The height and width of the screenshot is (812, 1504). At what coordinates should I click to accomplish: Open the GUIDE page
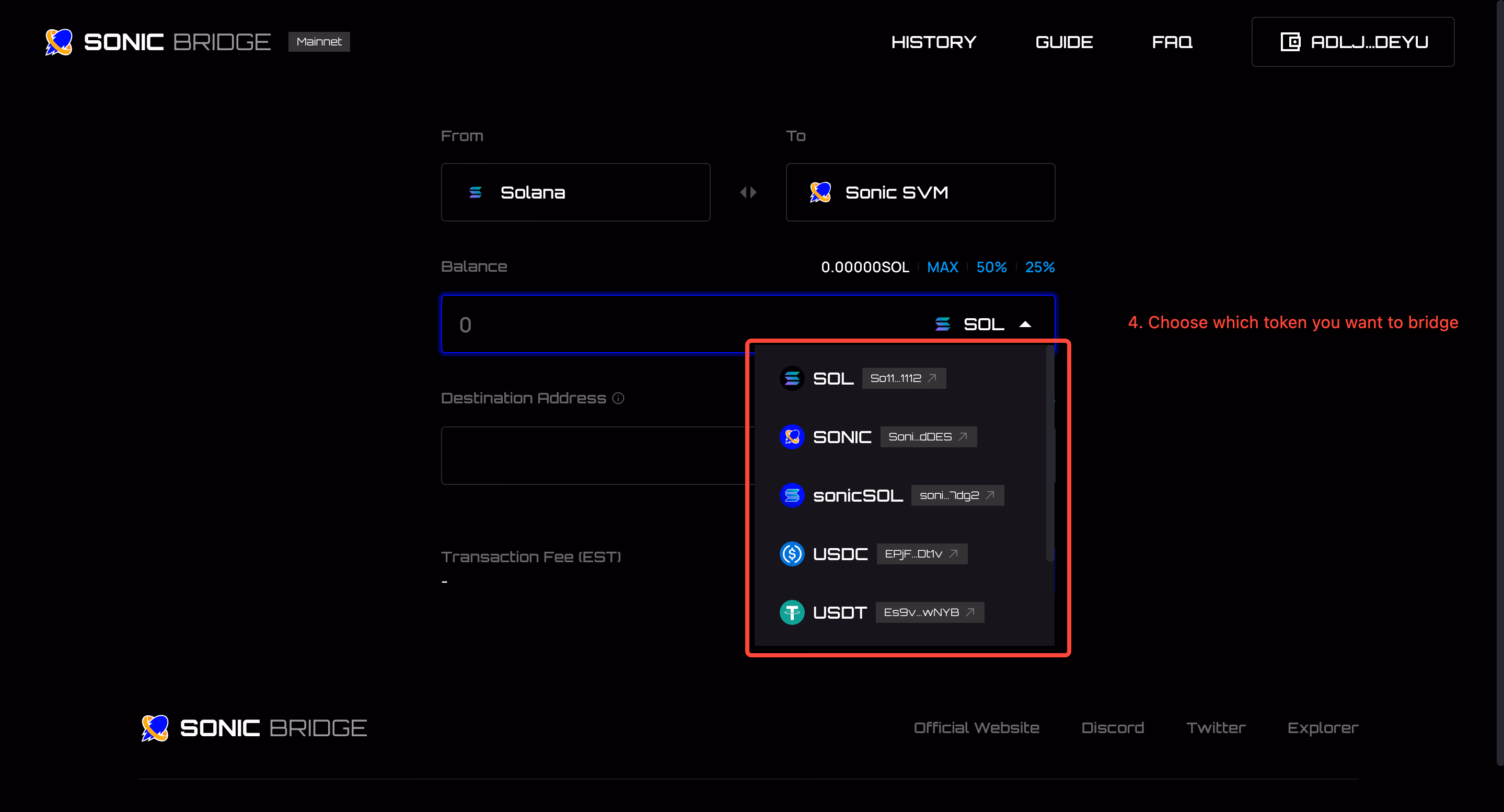pos(1064,42)
